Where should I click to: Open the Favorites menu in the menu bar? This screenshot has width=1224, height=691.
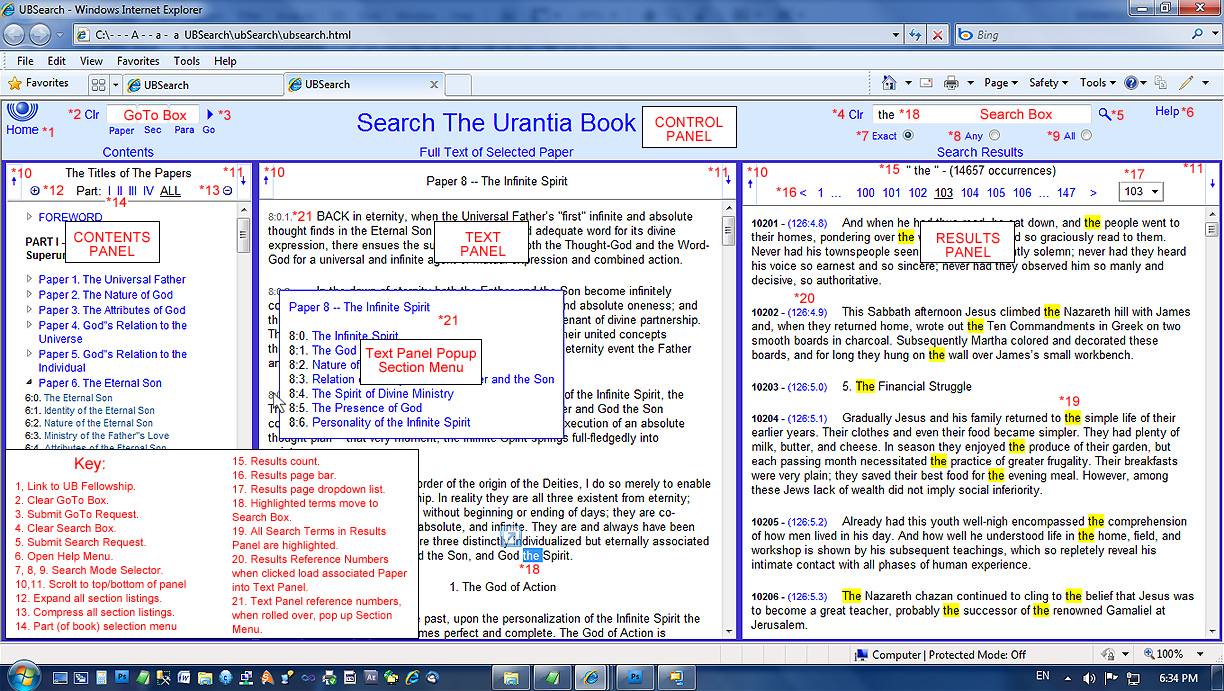point(137,61)
